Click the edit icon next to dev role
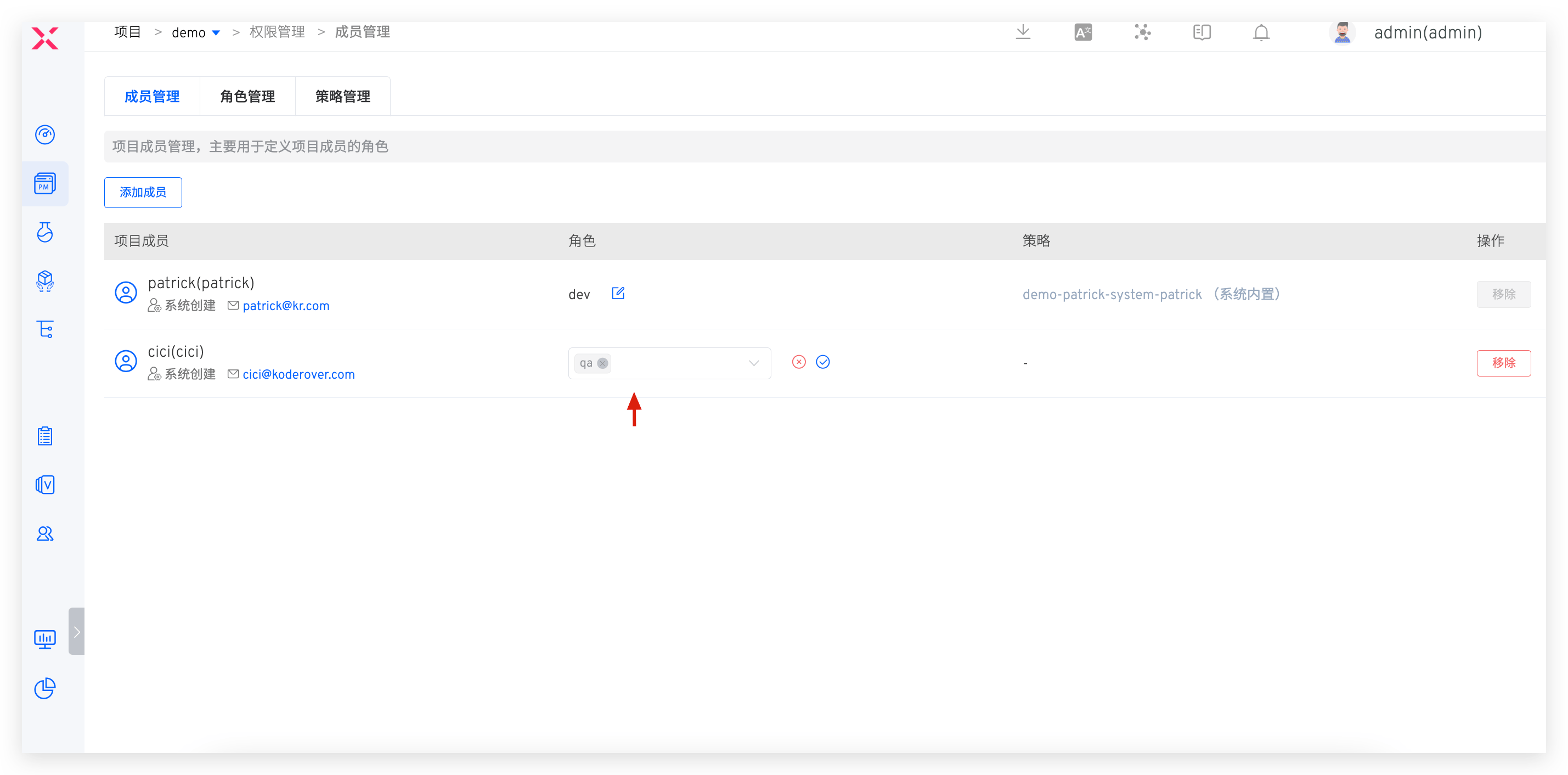Screen dimensions: 1568x775 [x=618, y=294]
